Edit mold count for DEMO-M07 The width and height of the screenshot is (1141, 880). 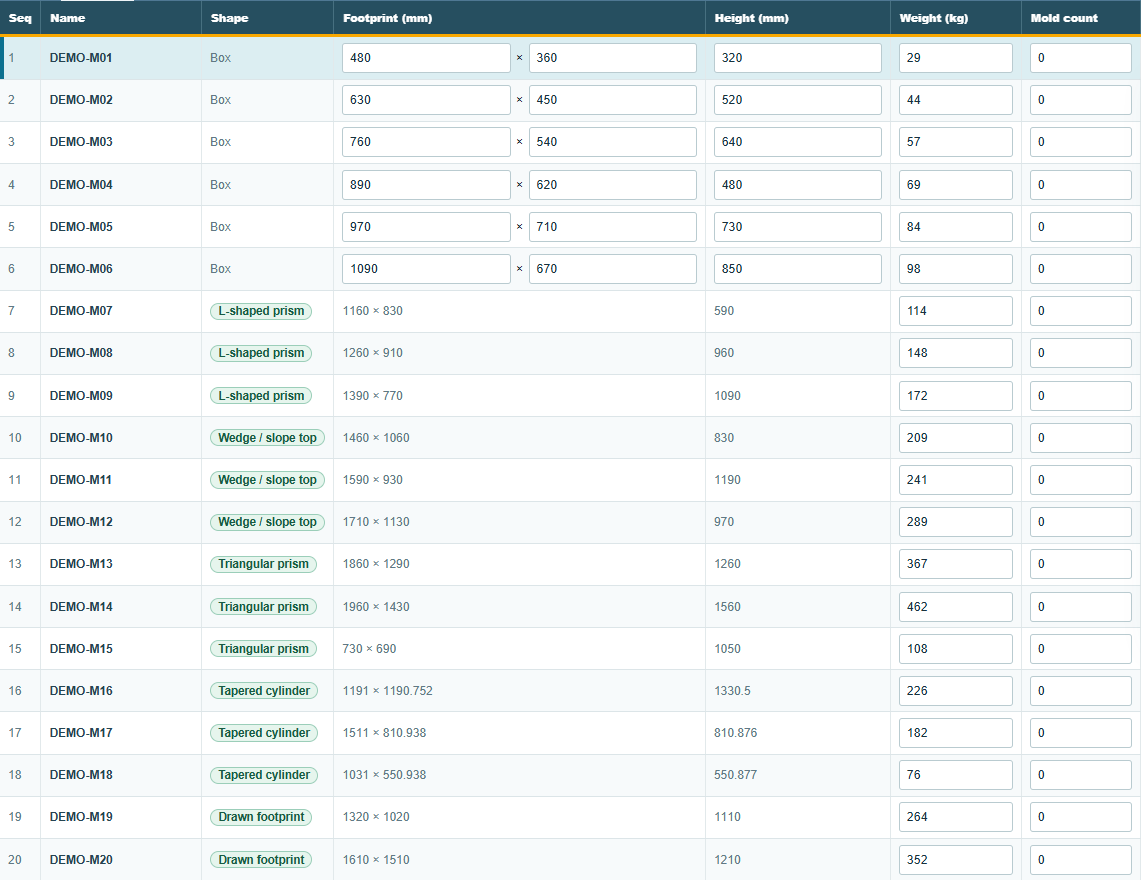click(x=1081, y=311)
